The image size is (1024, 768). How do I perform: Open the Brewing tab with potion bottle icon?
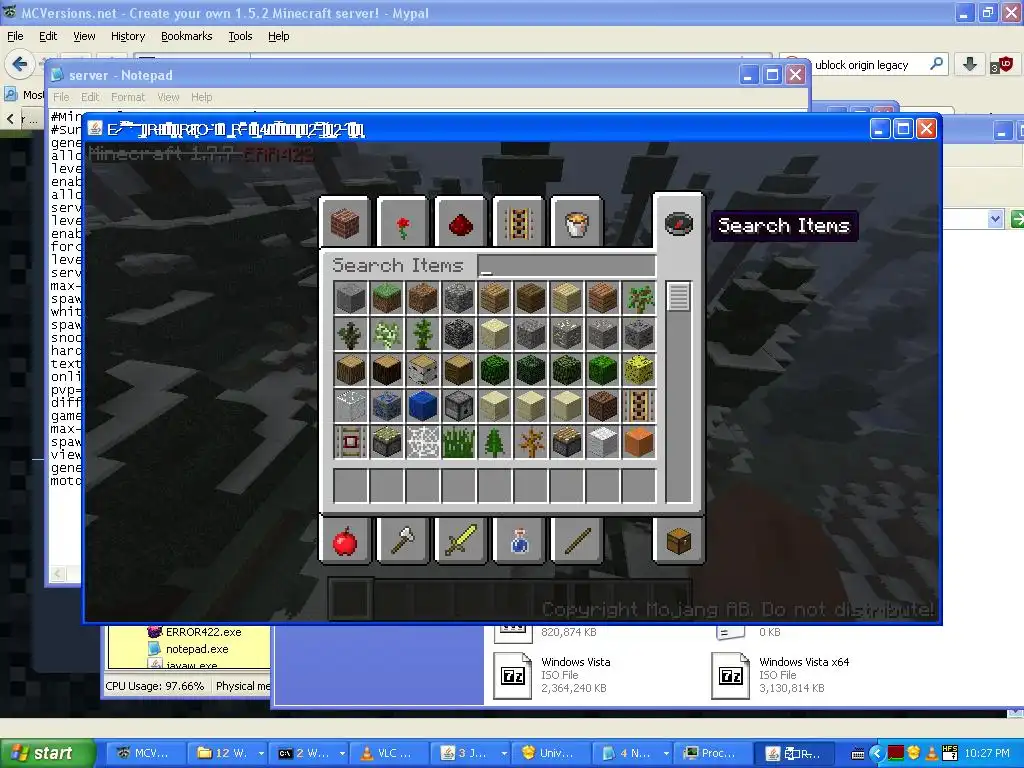(519, 540)
